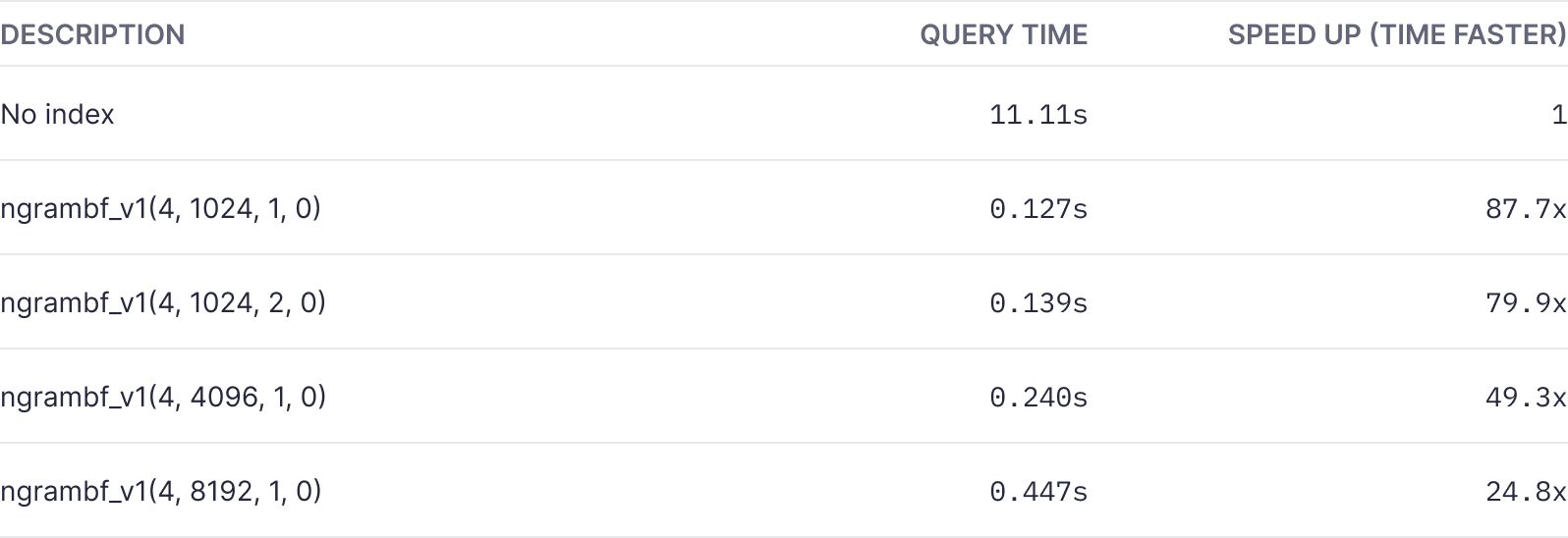
Task: Click the SPEED UP (TIME FASTER) header
Action: tap(1396, 35)
